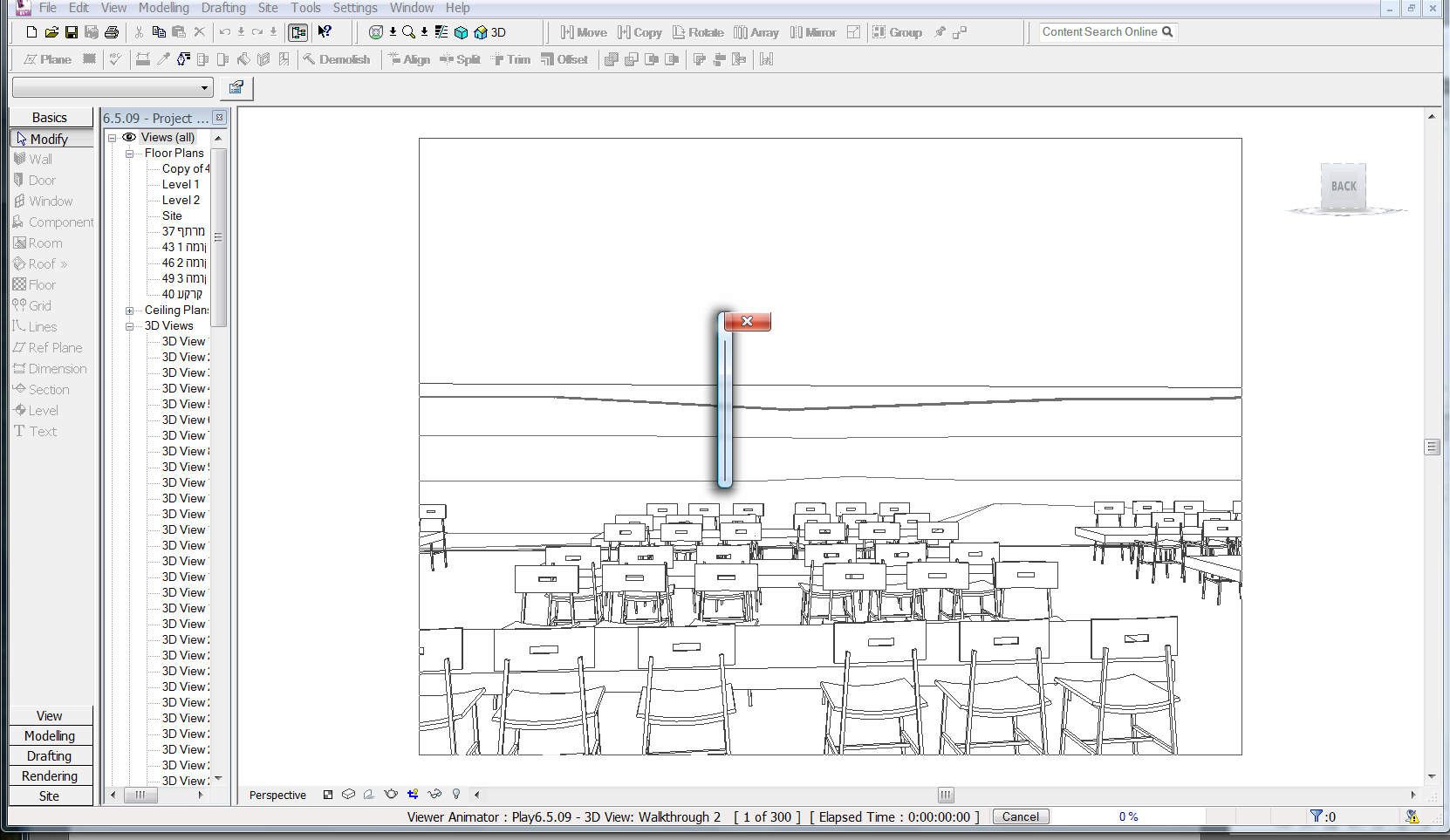Screen dimensions: 1450x840
Task: Collapse the Floor Plans tree node
Action: [129, 154]
